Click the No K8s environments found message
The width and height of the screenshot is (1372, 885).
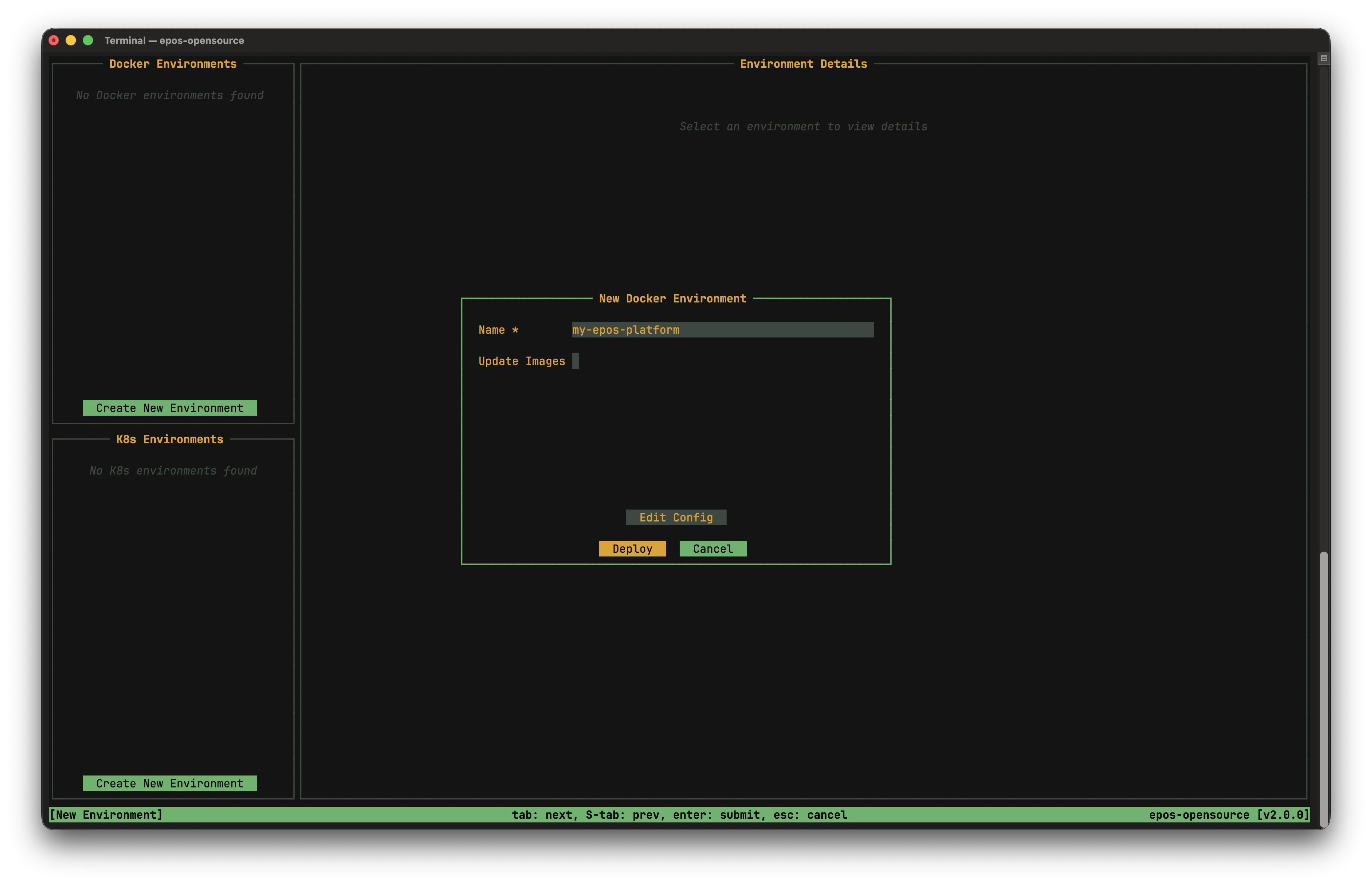pos(173,470)
